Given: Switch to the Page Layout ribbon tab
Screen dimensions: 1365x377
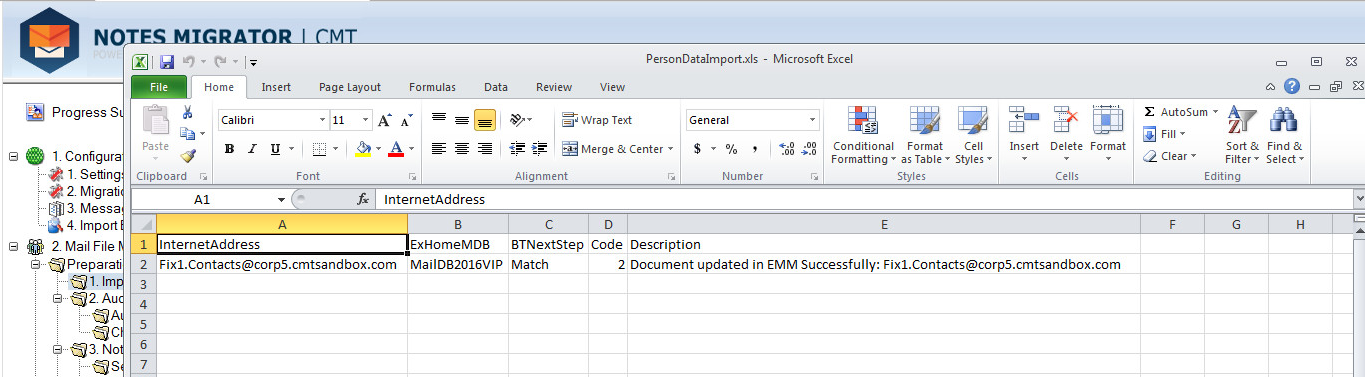Looking at the screenshot, I should click(350, 87).
